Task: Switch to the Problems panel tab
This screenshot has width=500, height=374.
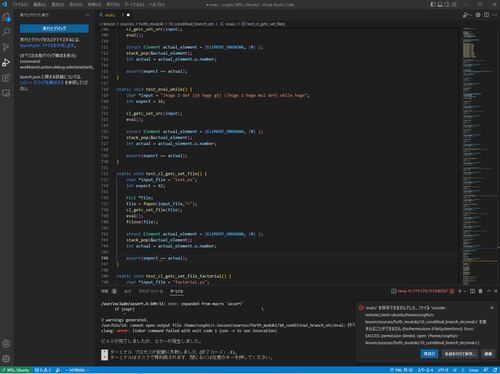Action: pos(109,291)
